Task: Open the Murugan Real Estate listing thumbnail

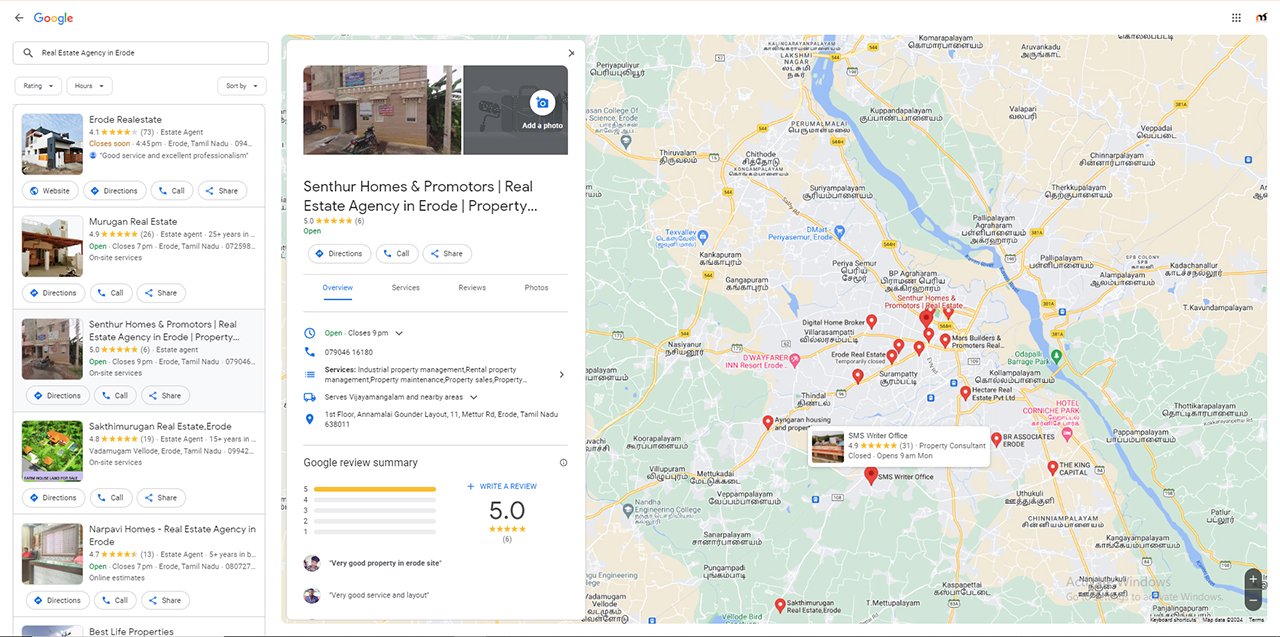Action: (52, 246)
